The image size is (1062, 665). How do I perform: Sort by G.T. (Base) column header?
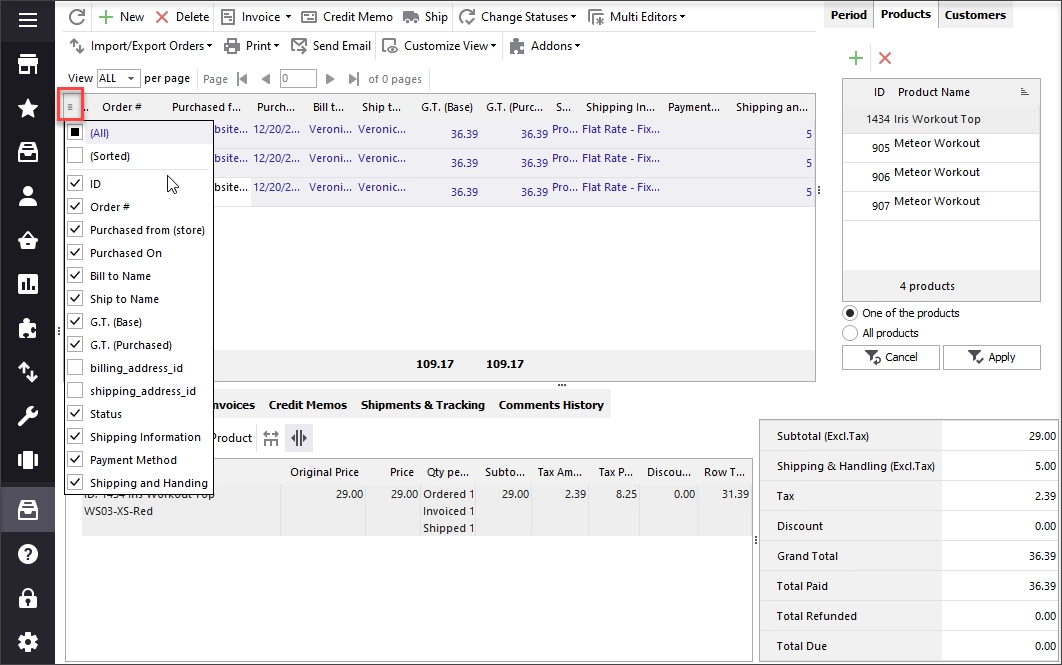pos(446,107)
